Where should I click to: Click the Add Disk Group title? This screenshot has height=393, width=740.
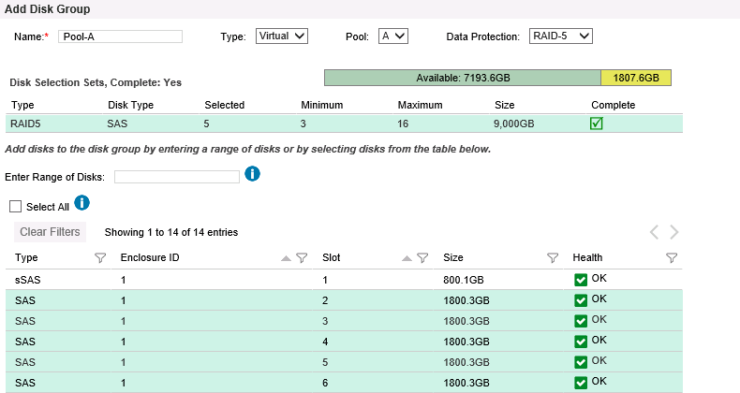(x=47, y=9)
